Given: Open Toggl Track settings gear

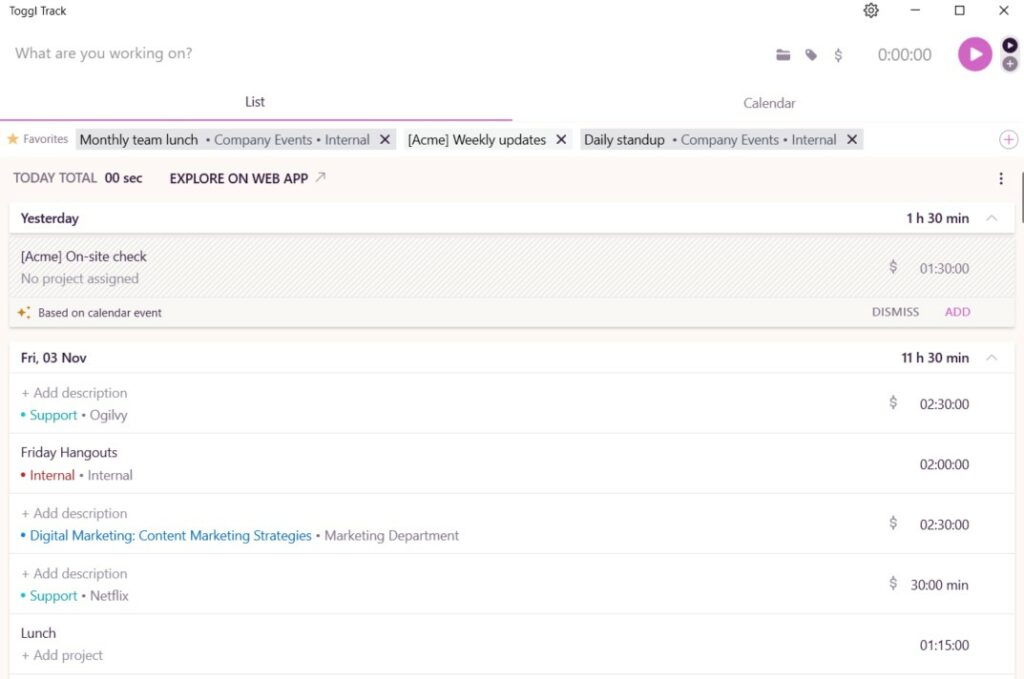Looking at the screenshot, I should coord(870,10).
